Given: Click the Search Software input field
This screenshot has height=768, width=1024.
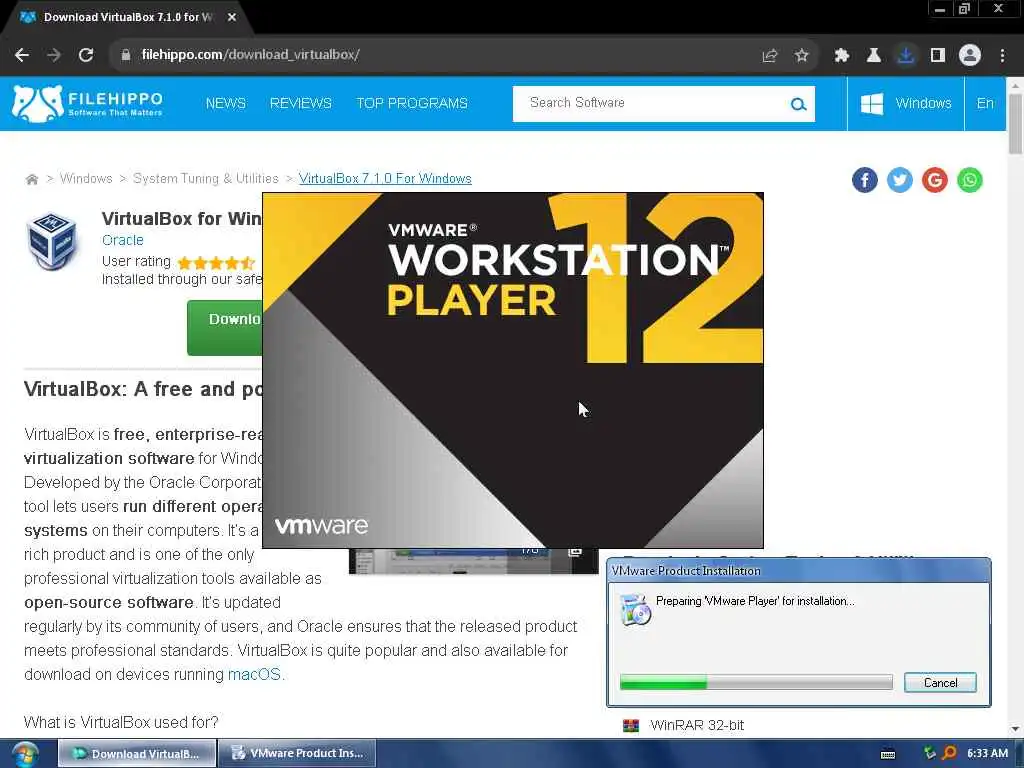Looking at the screenshot, I should tap(653, 103).
